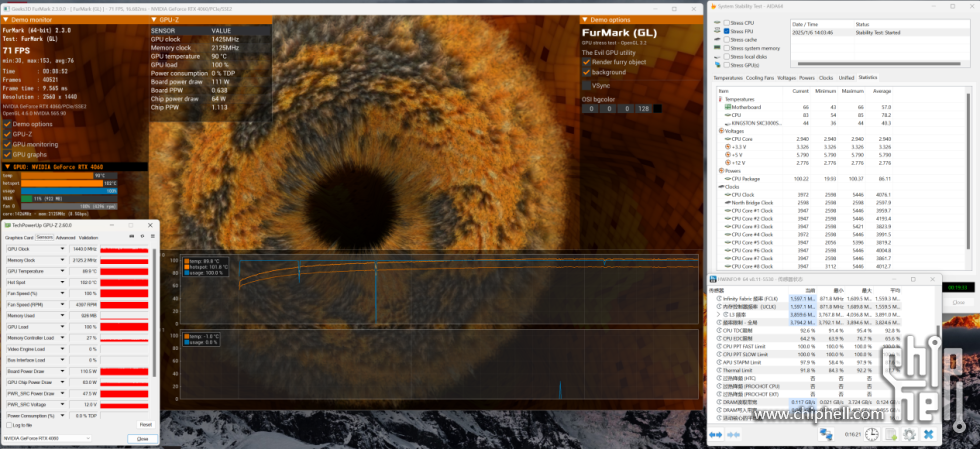Viewport: 980px width, 449px height.
Task: Click clock icon beside CPU TDC row
Action: pyautogui.click(x=719, y=330)
